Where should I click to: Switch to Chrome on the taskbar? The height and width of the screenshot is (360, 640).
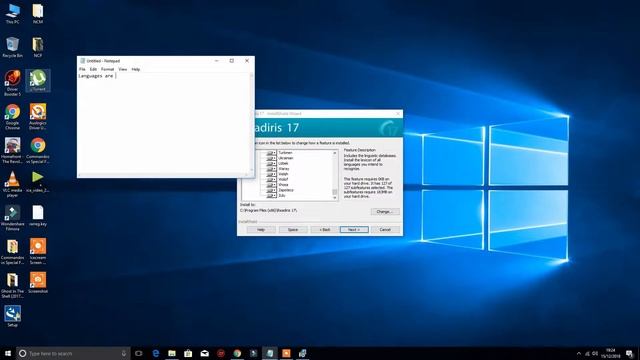(x=237, y=353)
